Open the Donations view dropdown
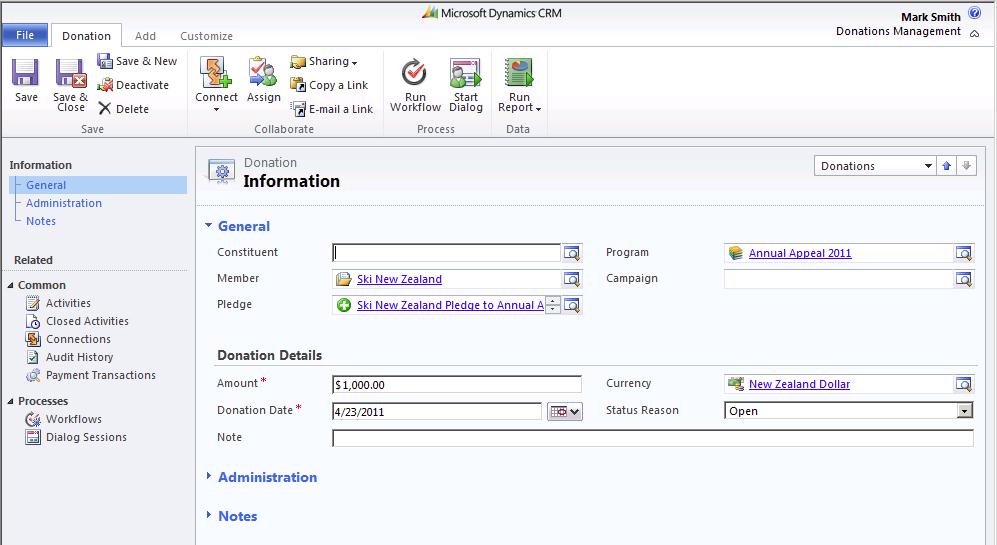 (874, 166)
